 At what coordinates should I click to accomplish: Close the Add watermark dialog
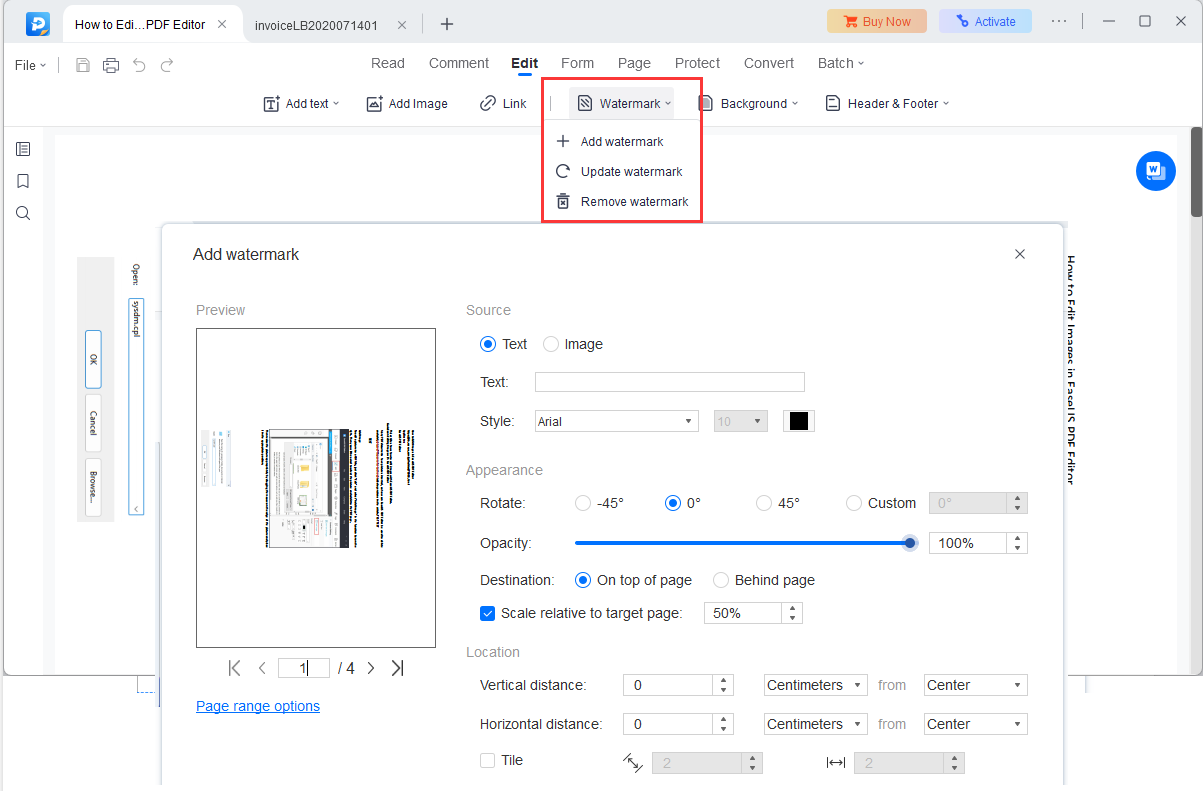(1020, 254)
